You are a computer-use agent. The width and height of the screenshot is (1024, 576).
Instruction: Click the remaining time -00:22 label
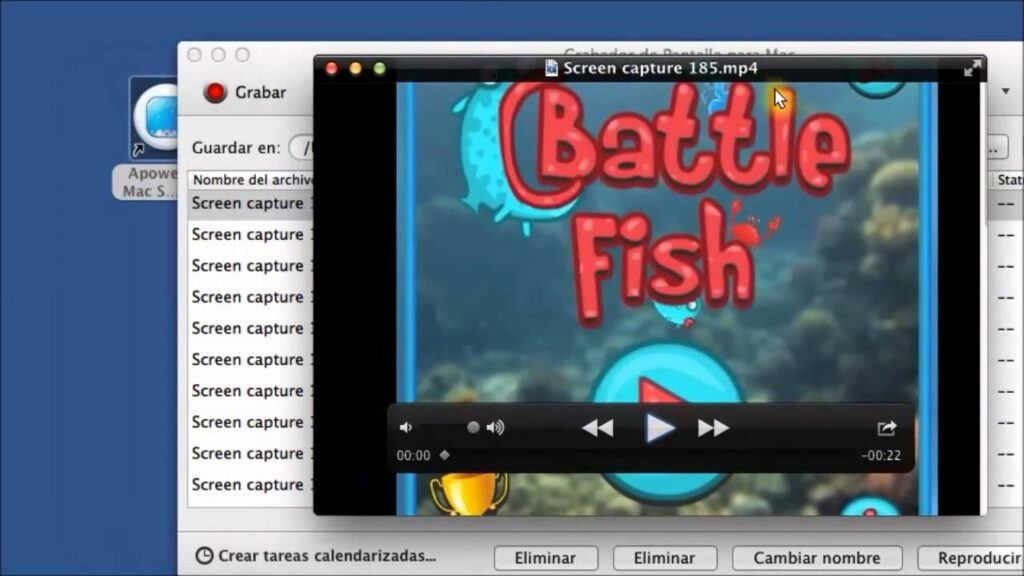(x=881, y=456)
